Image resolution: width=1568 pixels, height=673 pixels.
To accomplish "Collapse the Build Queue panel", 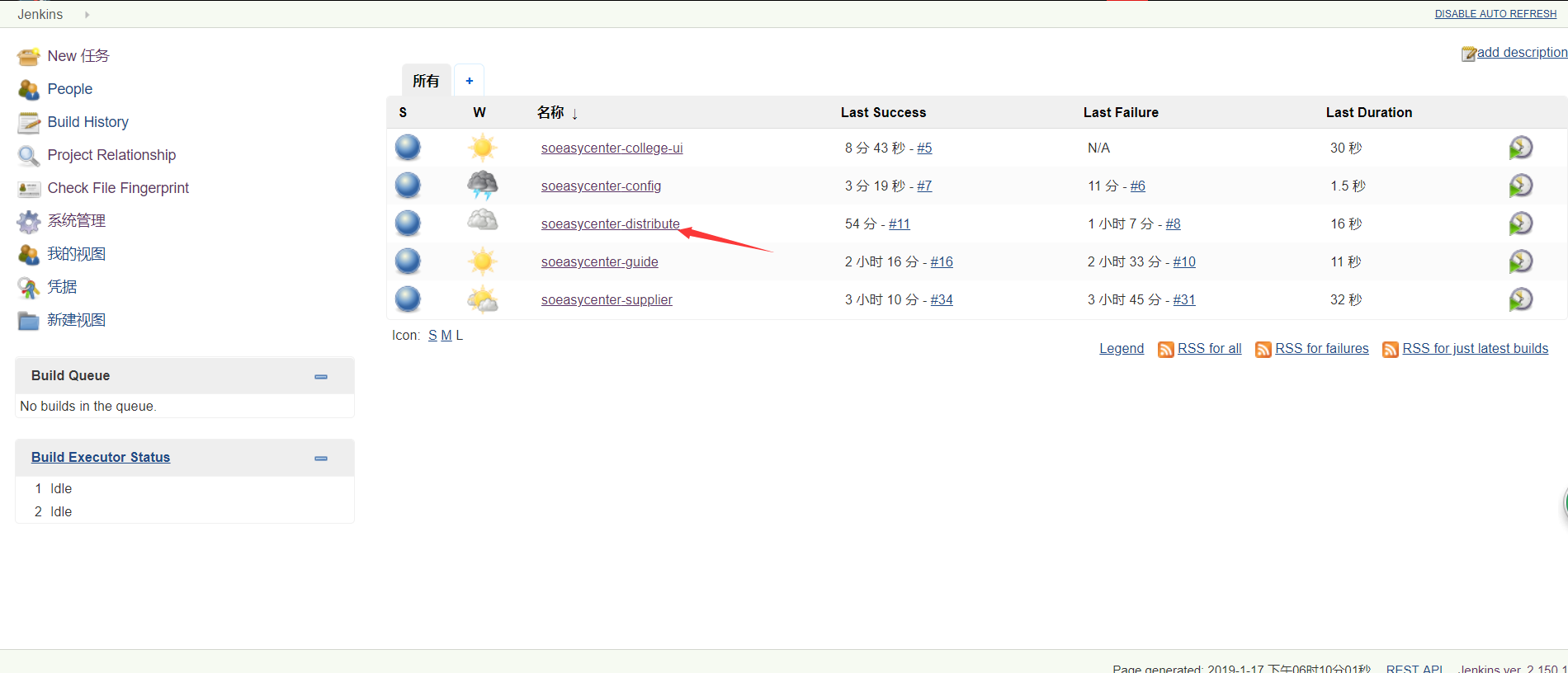I will (x=321, y=376).
